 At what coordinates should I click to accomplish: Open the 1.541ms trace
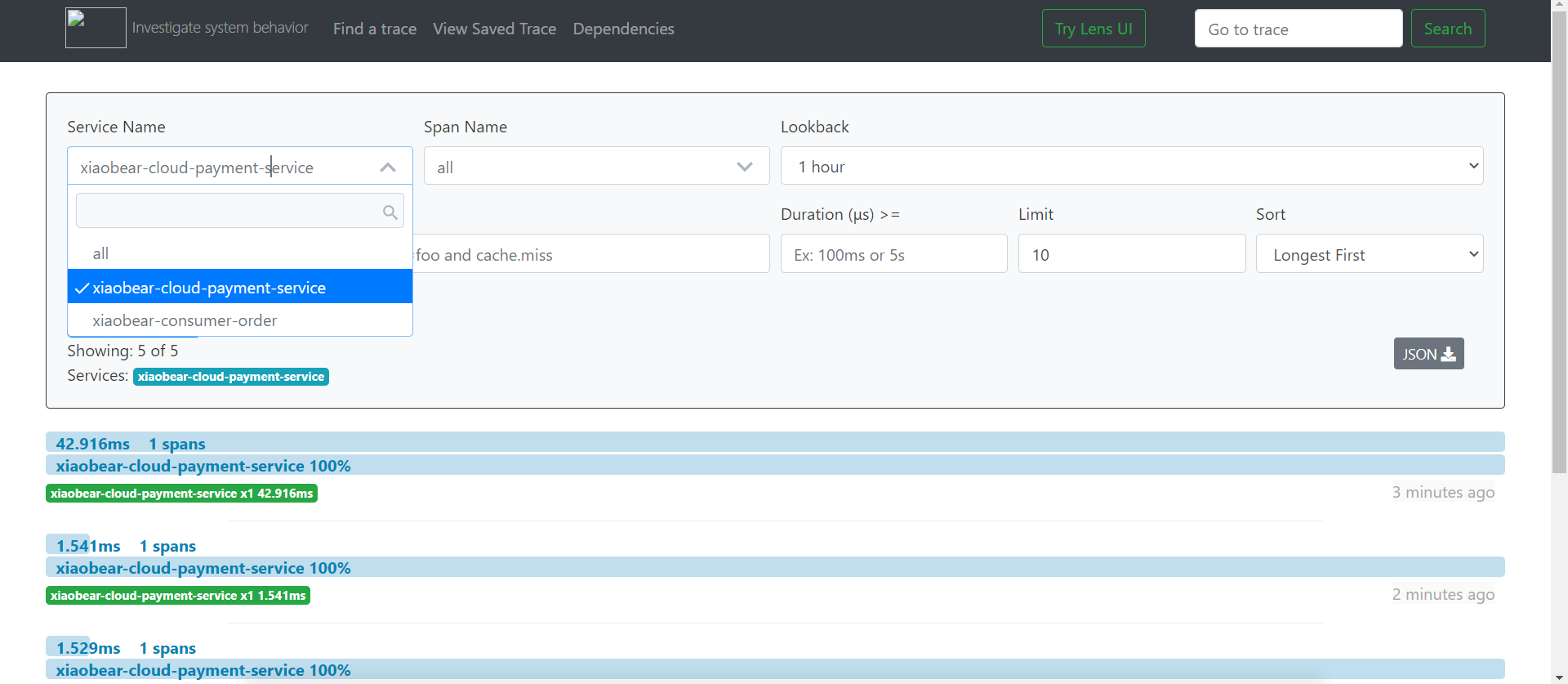(775, 545)
